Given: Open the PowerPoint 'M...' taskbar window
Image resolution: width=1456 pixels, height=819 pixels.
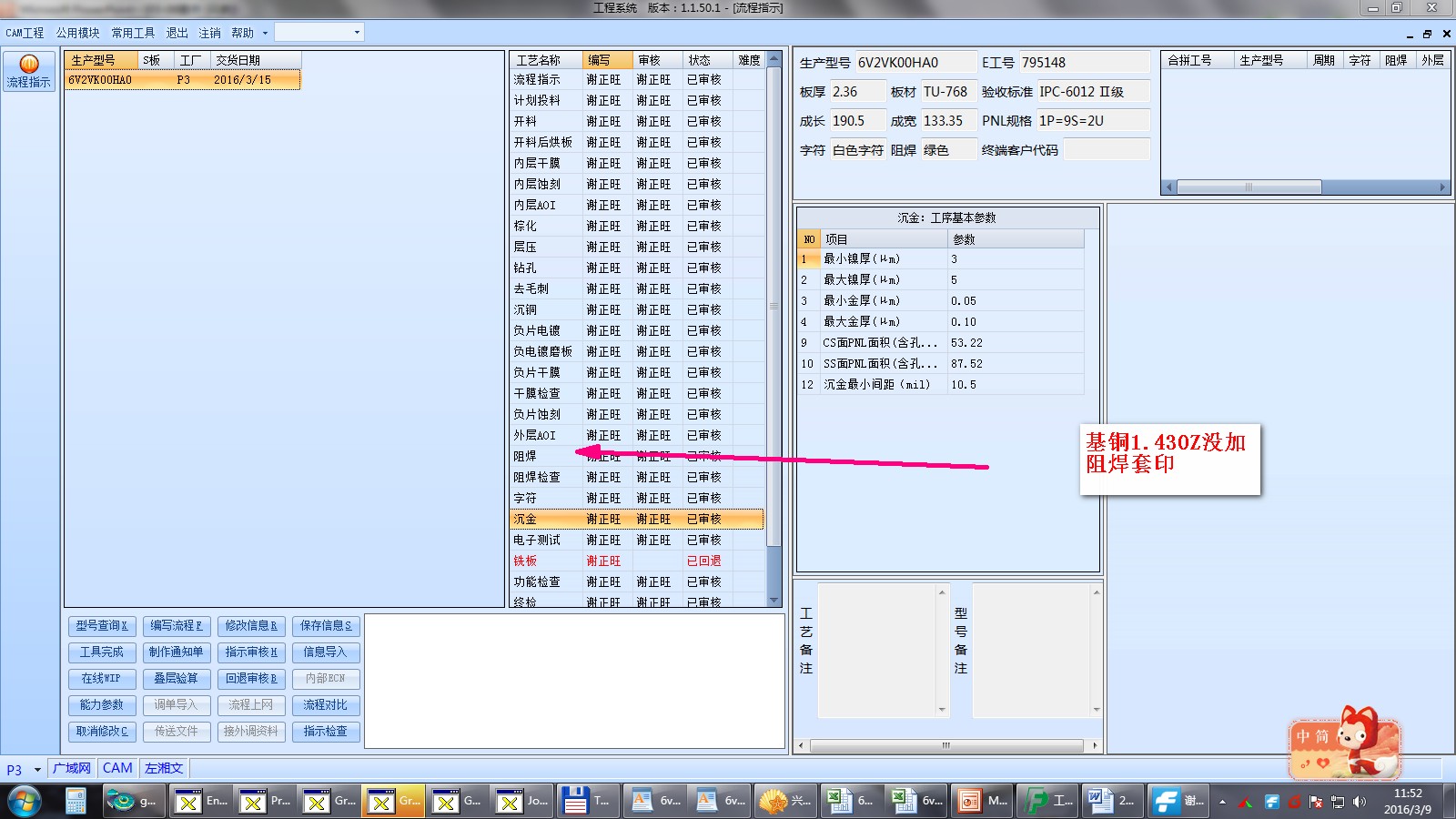Looking at the screenshot, I should point(981,801).
